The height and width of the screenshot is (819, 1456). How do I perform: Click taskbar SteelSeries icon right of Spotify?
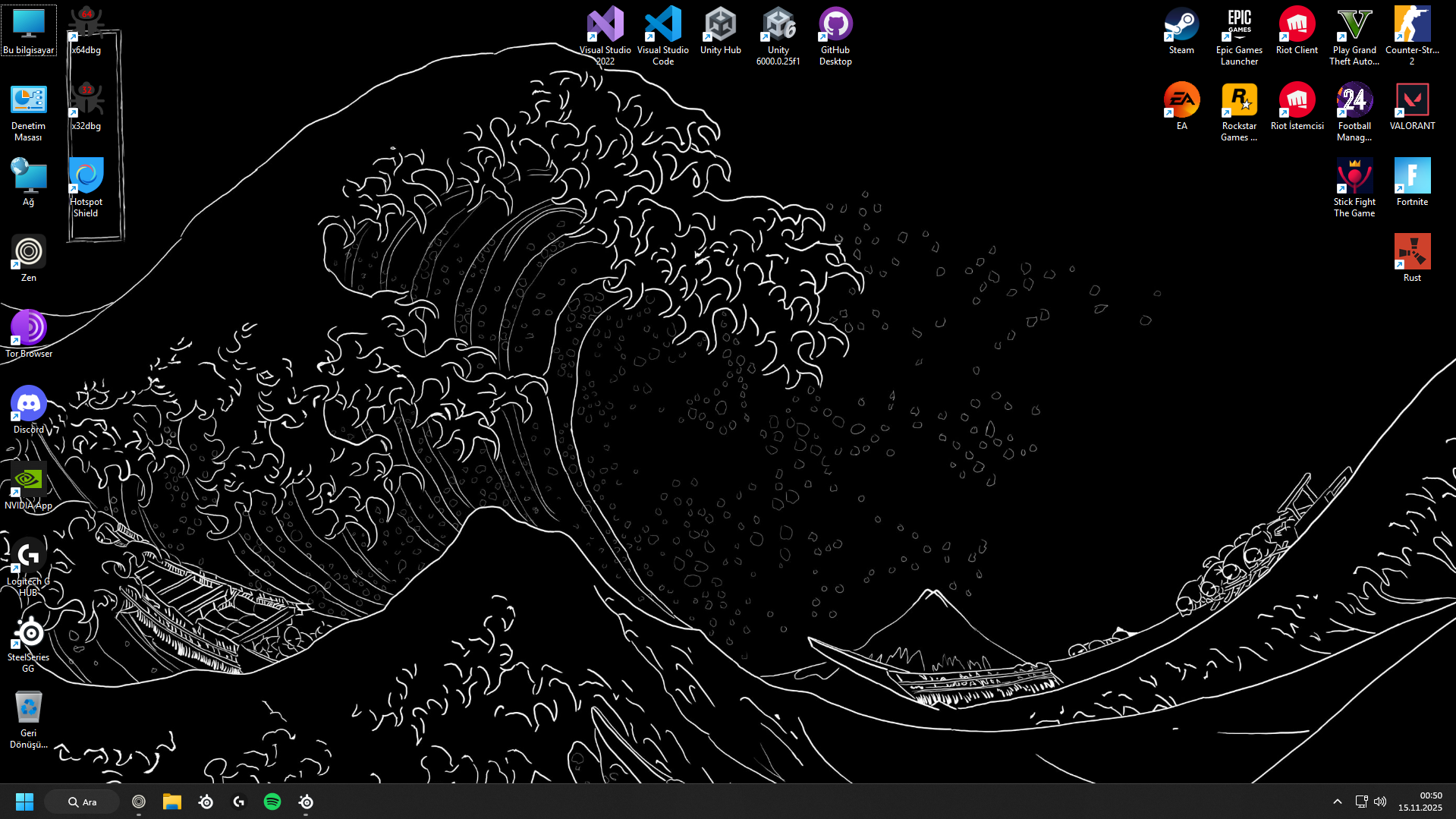pyautogui.click(x=306, y=802)
